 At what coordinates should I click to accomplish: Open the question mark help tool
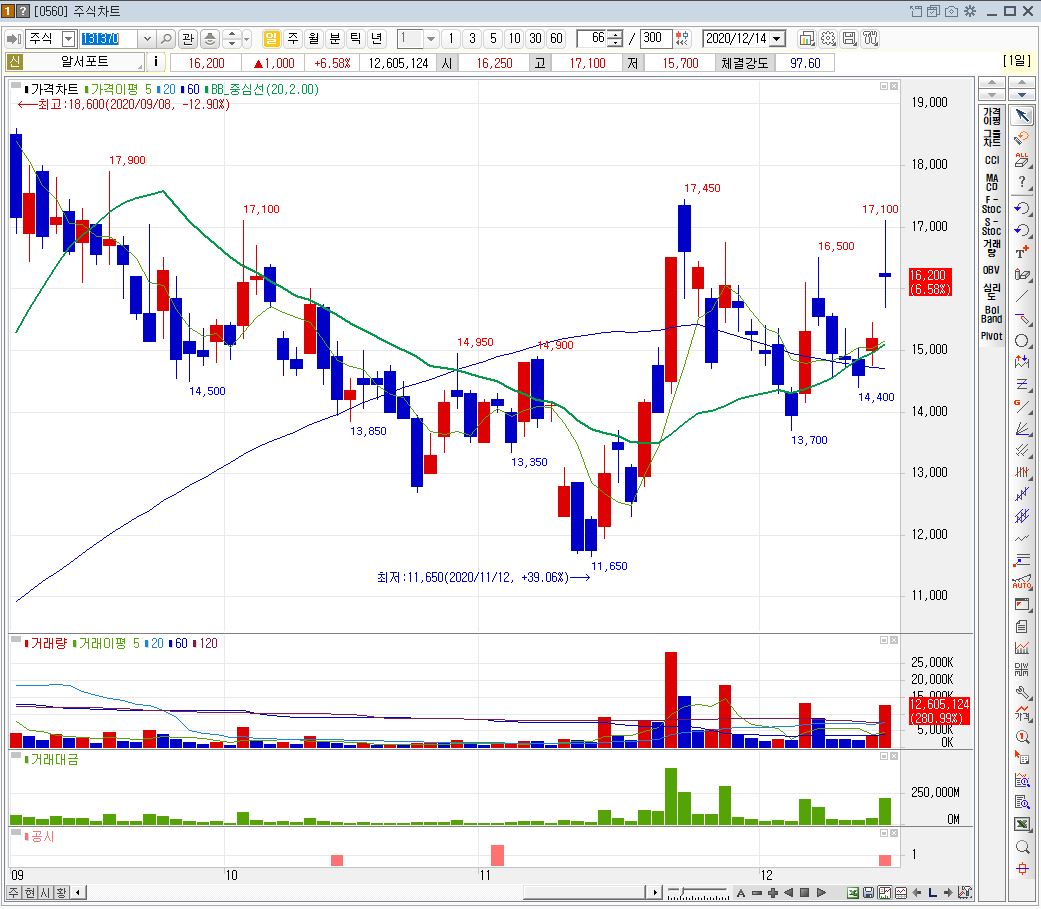(x=1022, y=182)
